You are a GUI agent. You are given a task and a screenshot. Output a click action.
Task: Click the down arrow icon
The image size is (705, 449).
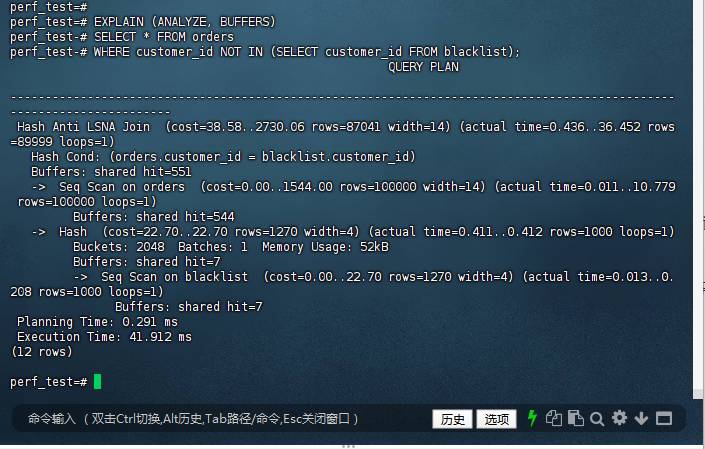(x=641, y=418)
